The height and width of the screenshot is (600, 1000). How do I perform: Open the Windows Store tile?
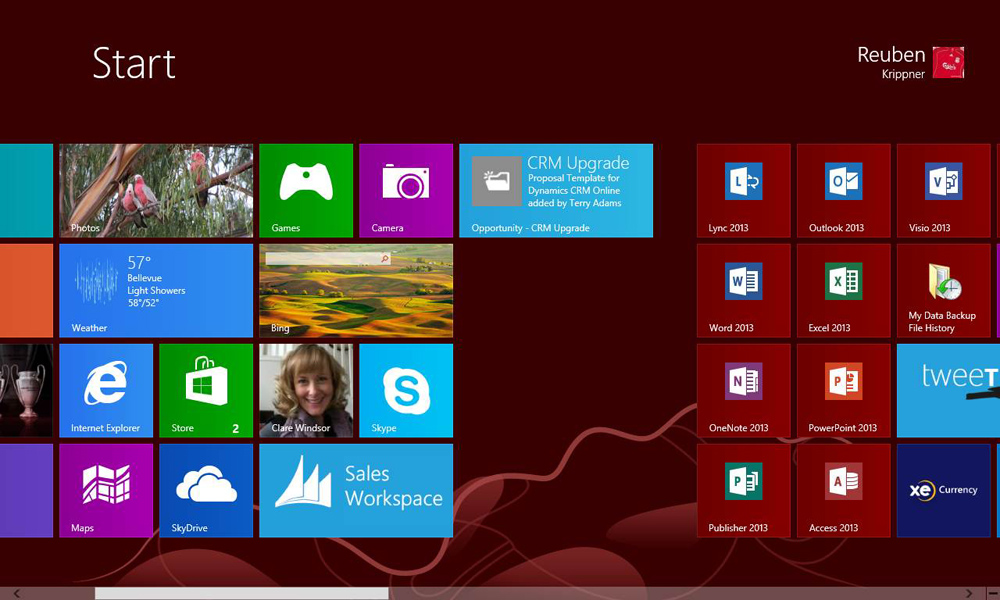(206, 390)
